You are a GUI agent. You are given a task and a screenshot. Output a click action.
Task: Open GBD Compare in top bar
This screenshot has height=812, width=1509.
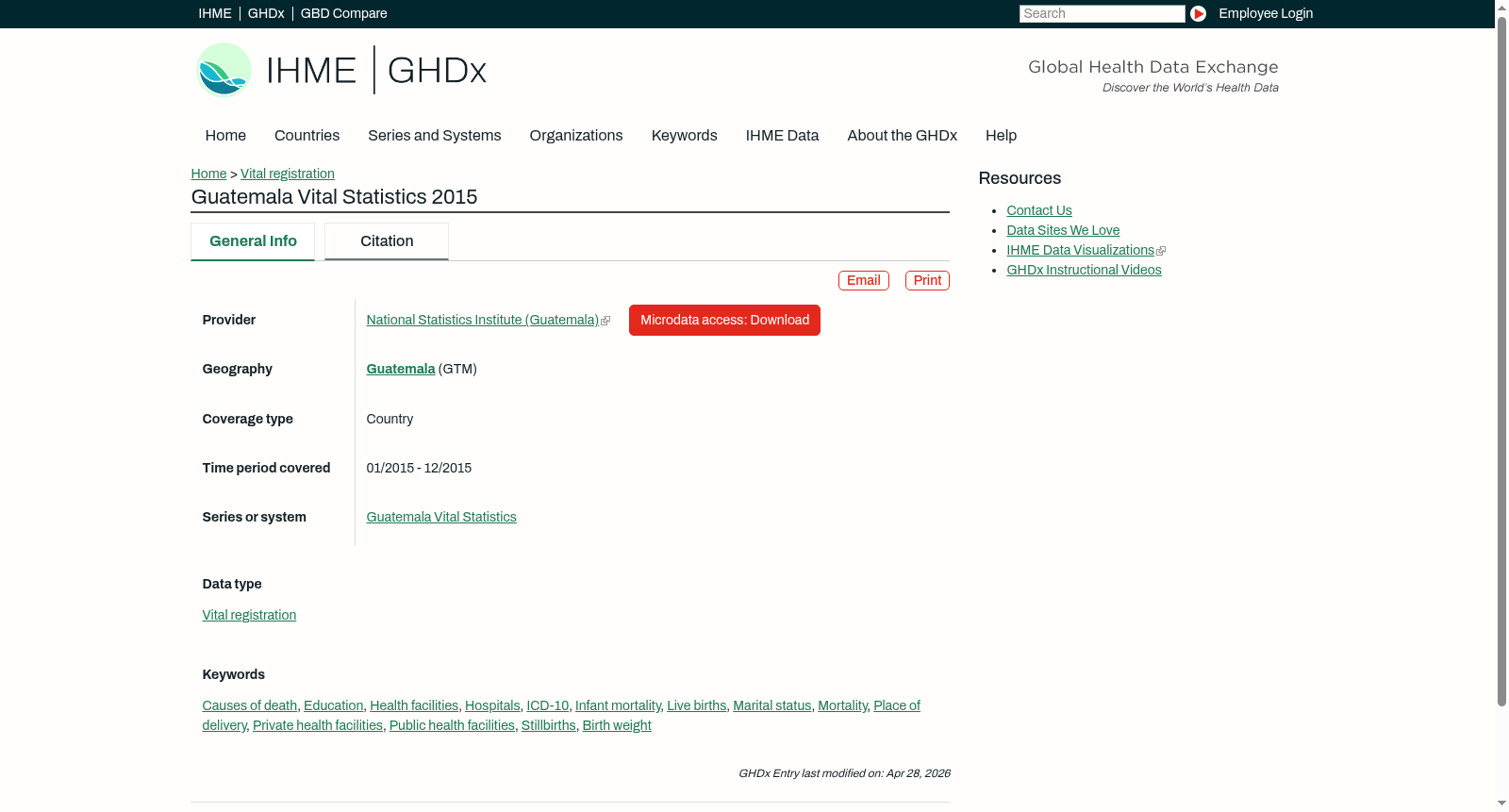(343, 13)
